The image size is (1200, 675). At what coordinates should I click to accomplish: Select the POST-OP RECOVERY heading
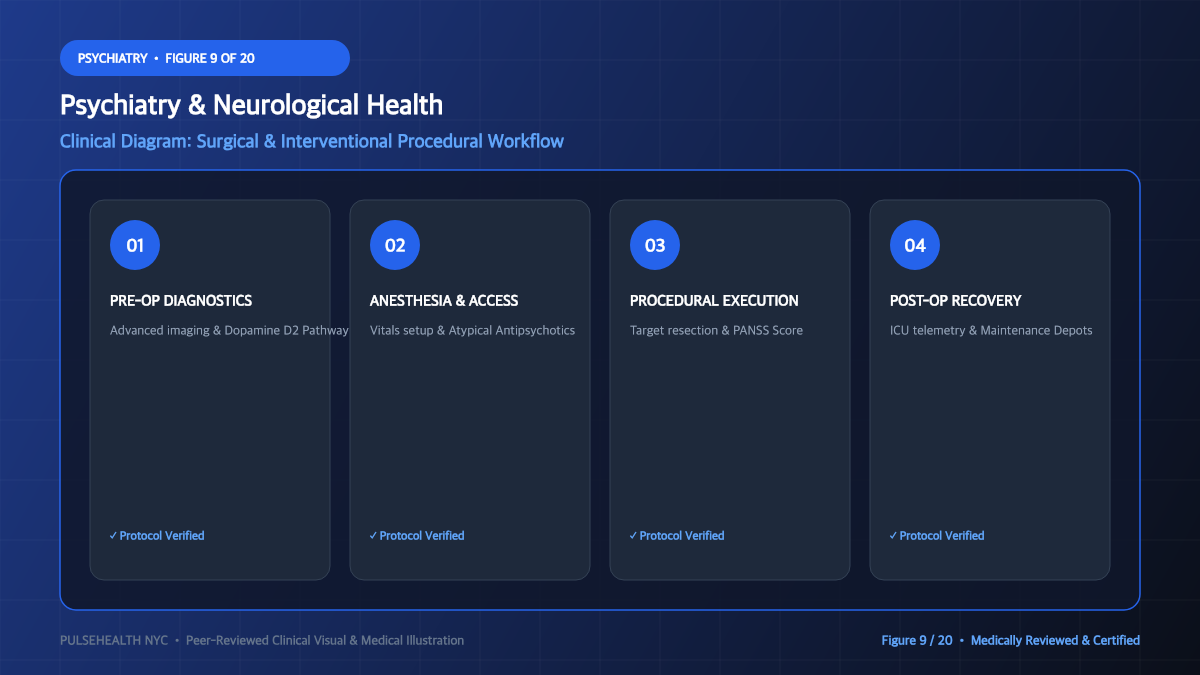tap(955, 300)
